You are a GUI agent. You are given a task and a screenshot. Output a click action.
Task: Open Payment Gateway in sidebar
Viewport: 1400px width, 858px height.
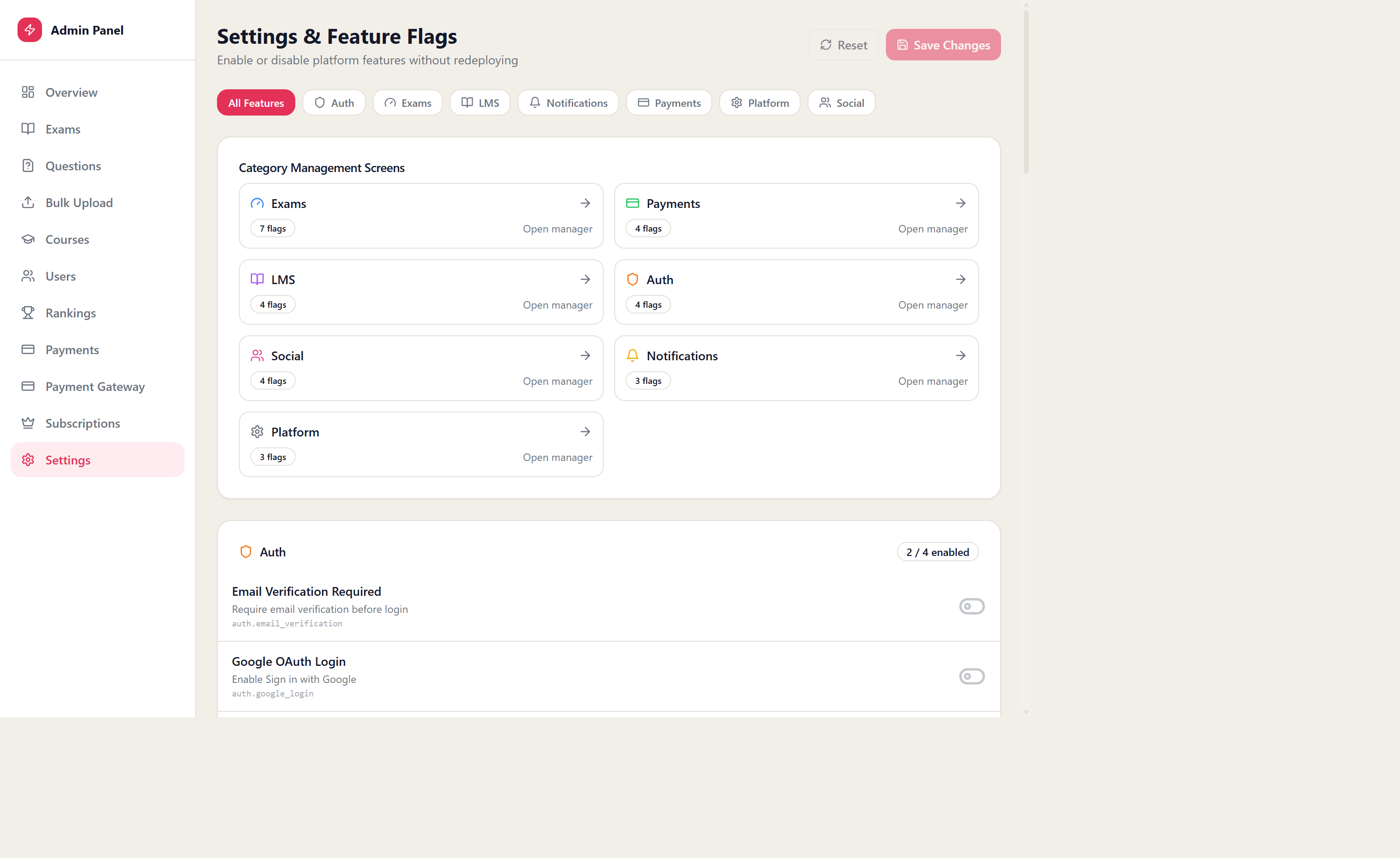coord(97,387)
